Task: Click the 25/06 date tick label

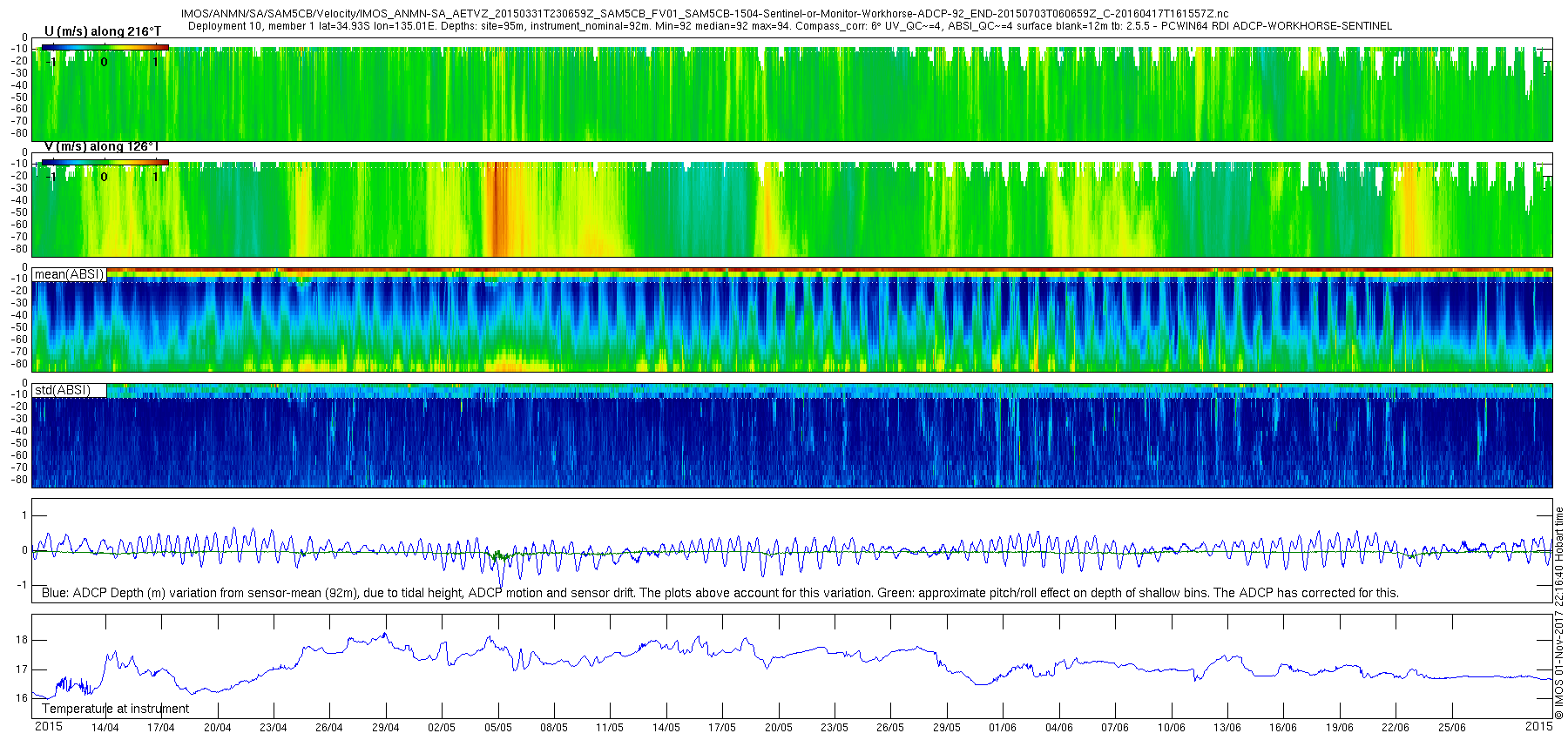Action: (x=1451, y=728)
